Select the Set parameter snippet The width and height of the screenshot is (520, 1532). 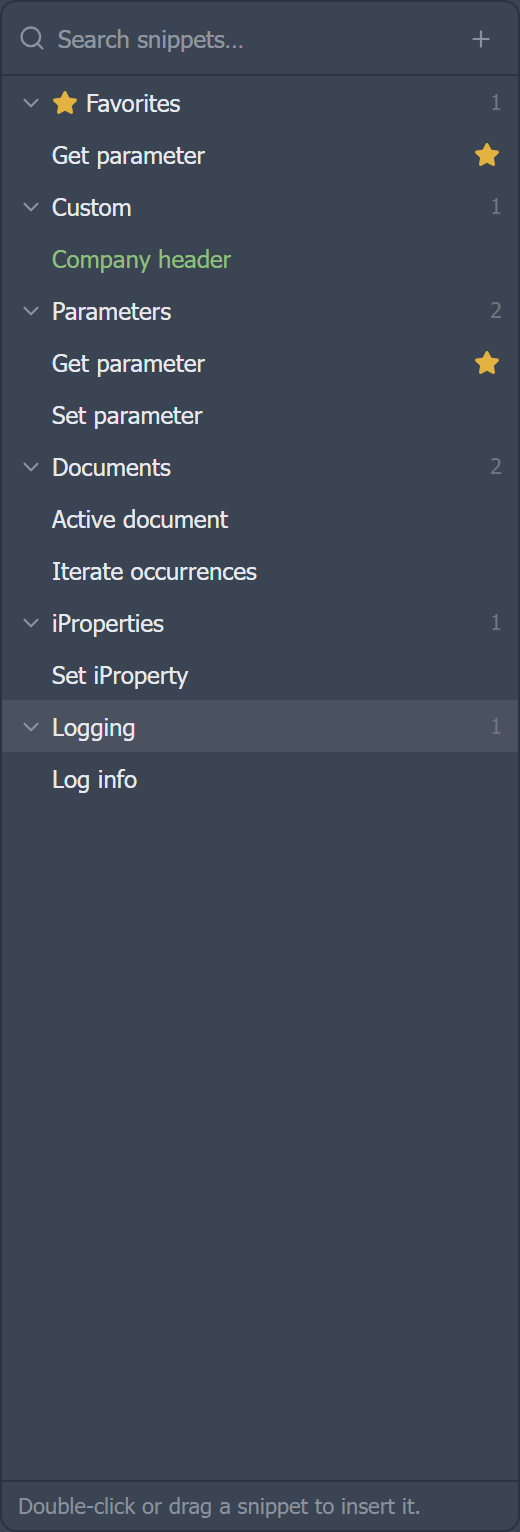click(x=260, y=415)
